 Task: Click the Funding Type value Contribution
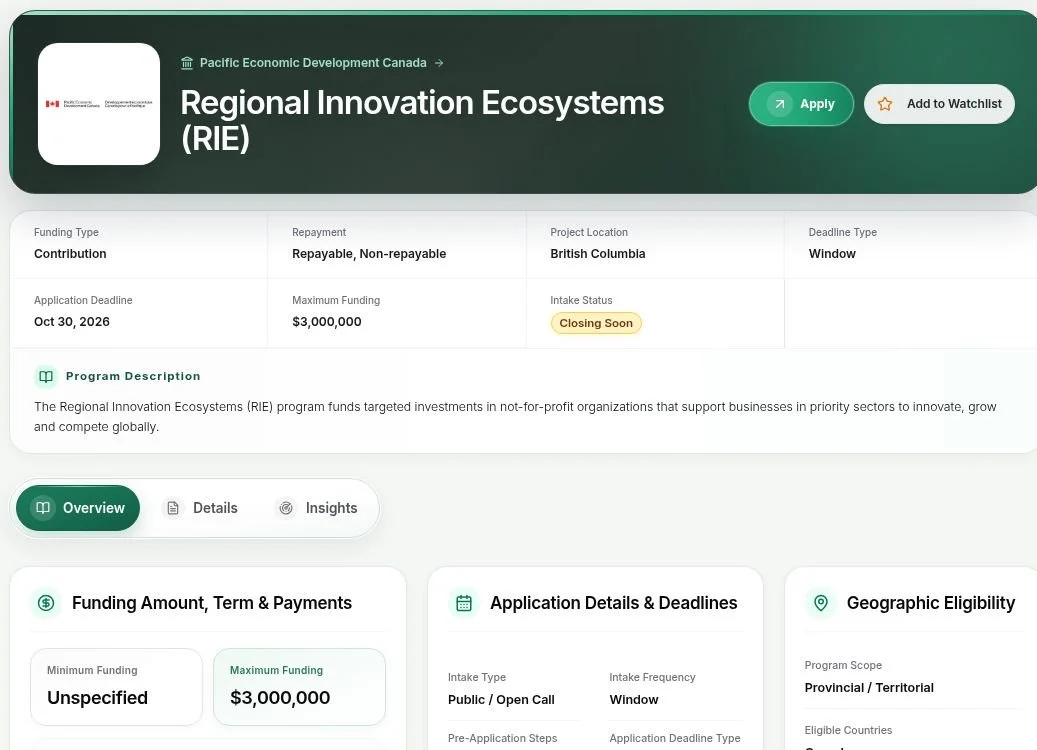coord(70,254)
